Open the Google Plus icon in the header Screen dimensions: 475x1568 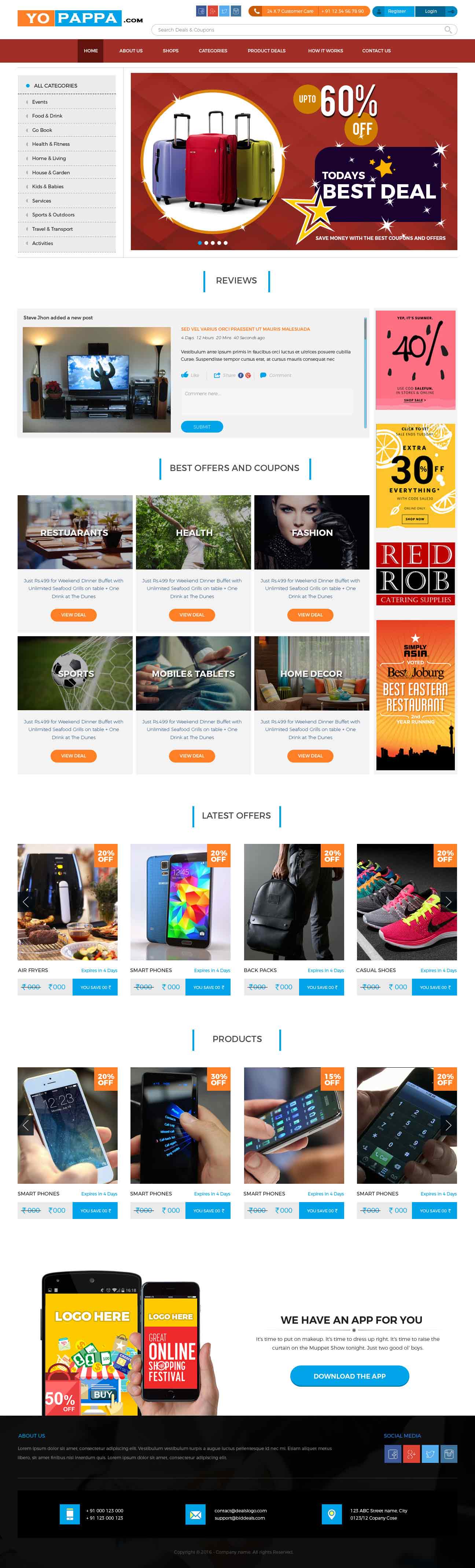[213, 11]
